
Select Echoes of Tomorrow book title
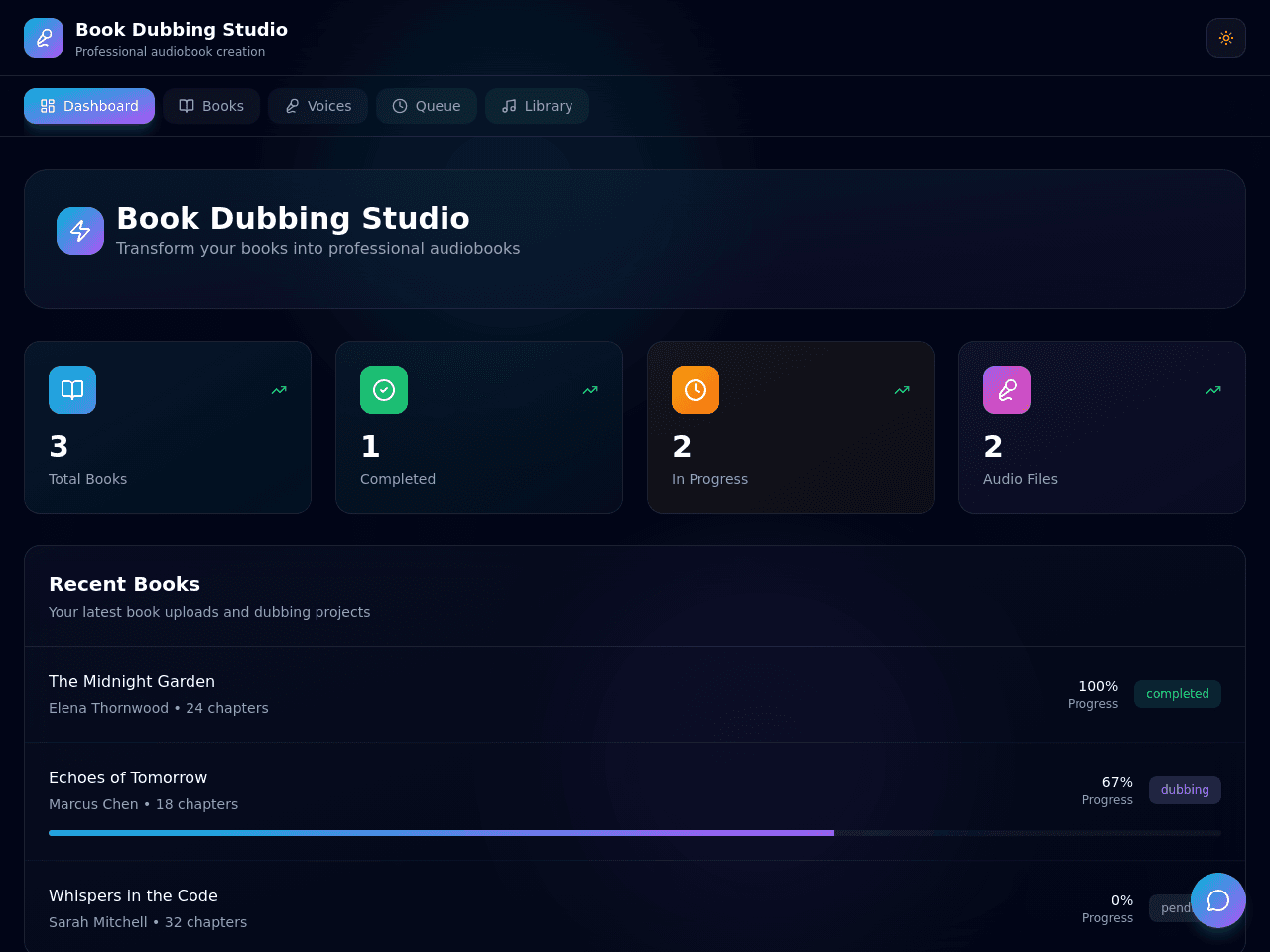pos(128,777)
